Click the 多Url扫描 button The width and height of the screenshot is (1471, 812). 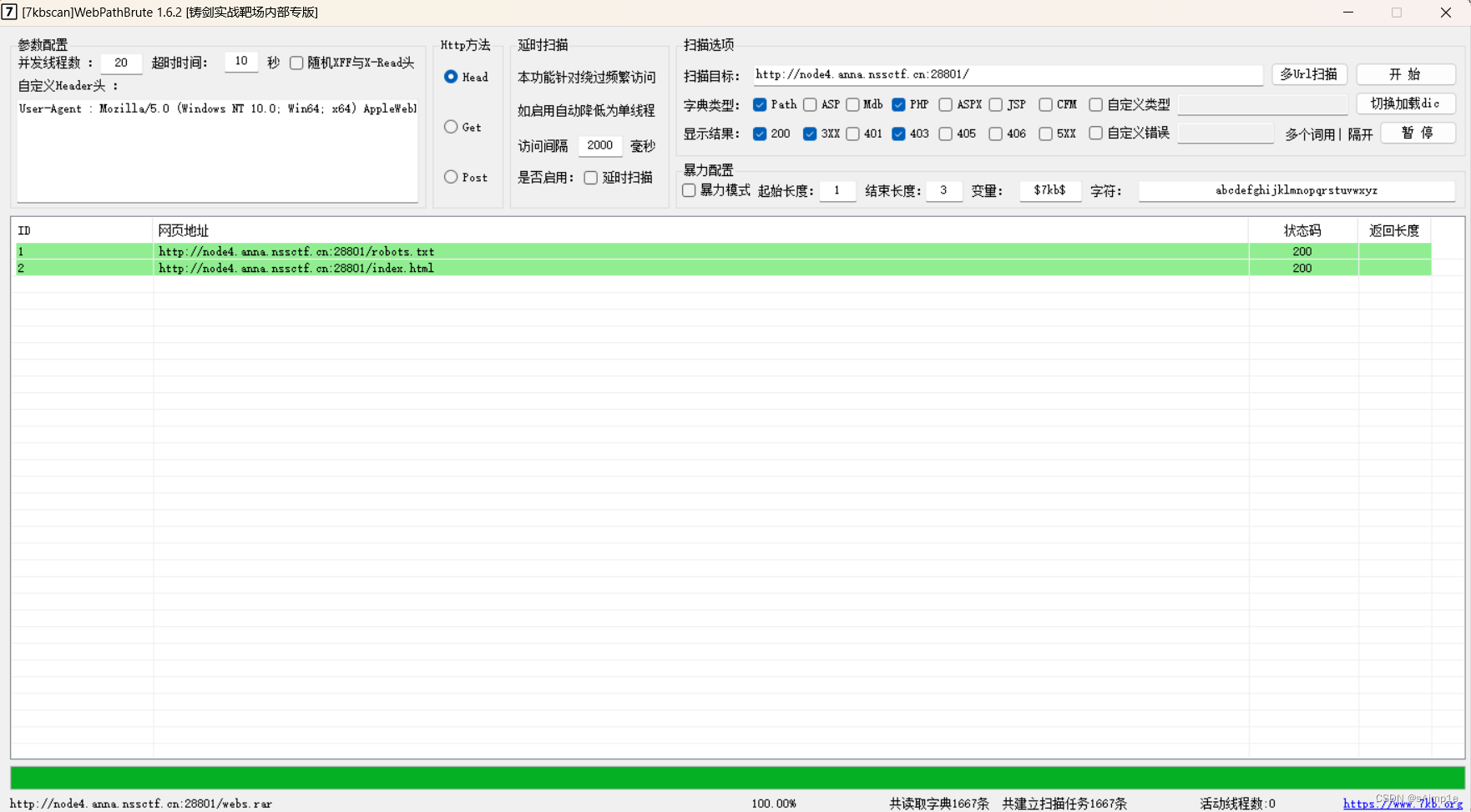pos(1309,74)
